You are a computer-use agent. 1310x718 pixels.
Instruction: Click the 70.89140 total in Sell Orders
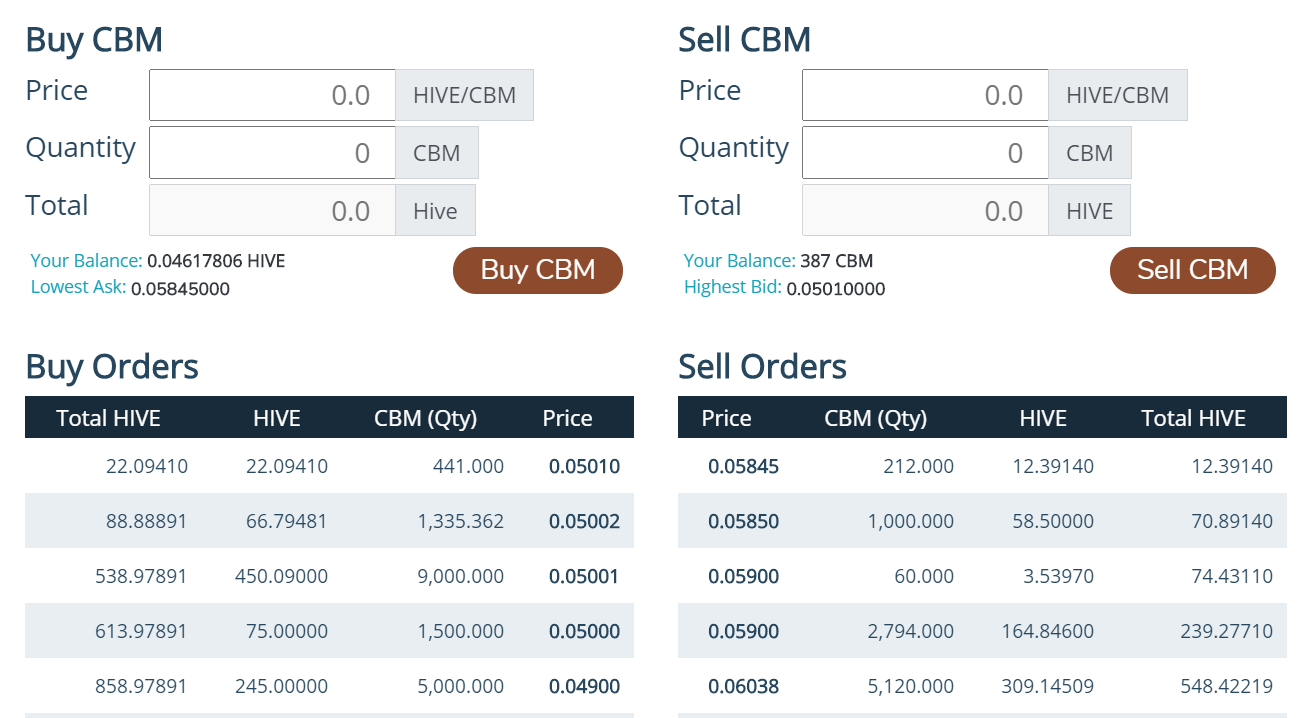point(1232,521)
